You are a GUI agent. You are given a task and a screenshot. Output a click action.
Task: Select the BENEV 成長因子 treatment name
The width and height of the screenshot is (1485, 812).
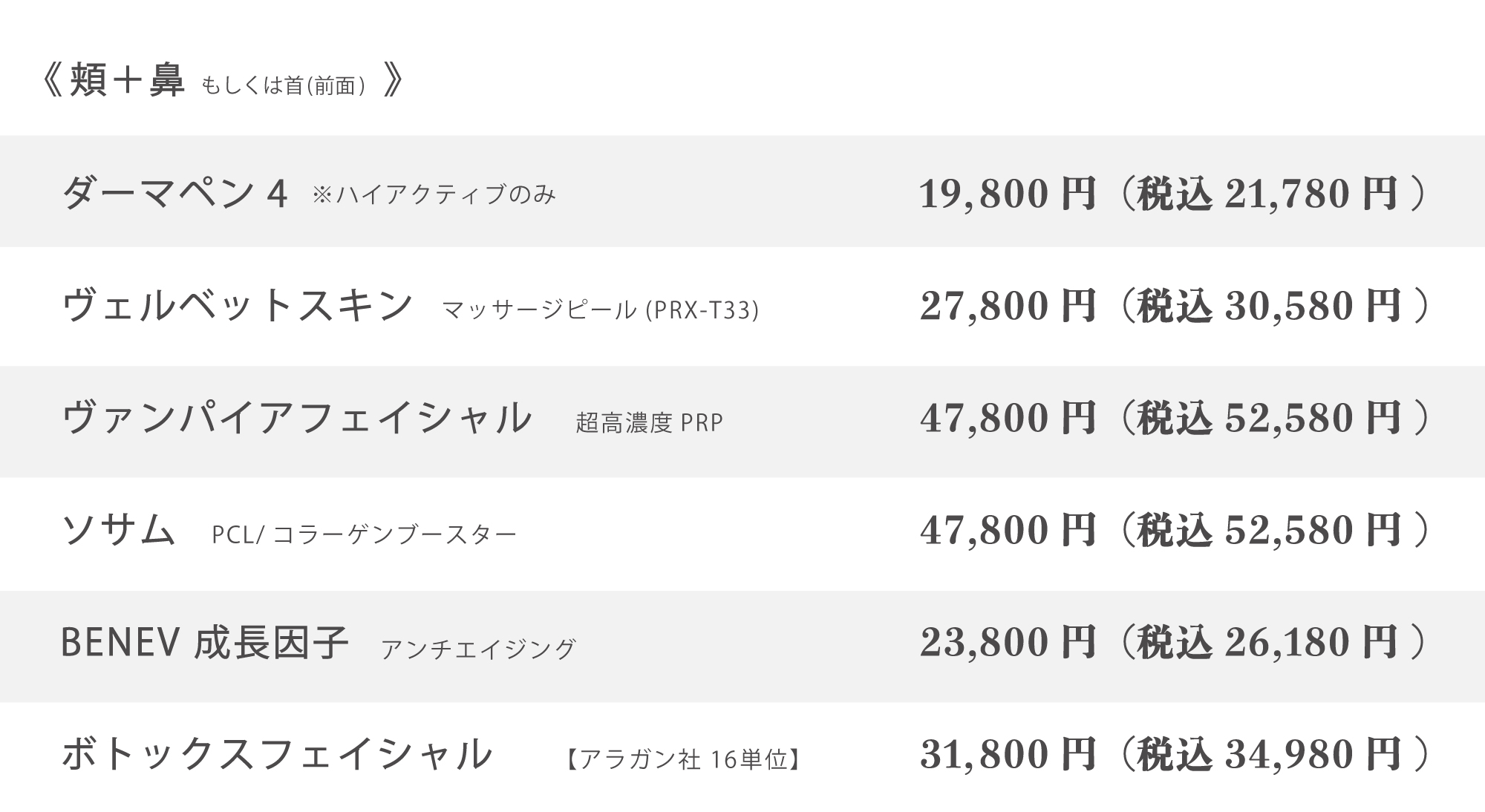coord(205,643)
